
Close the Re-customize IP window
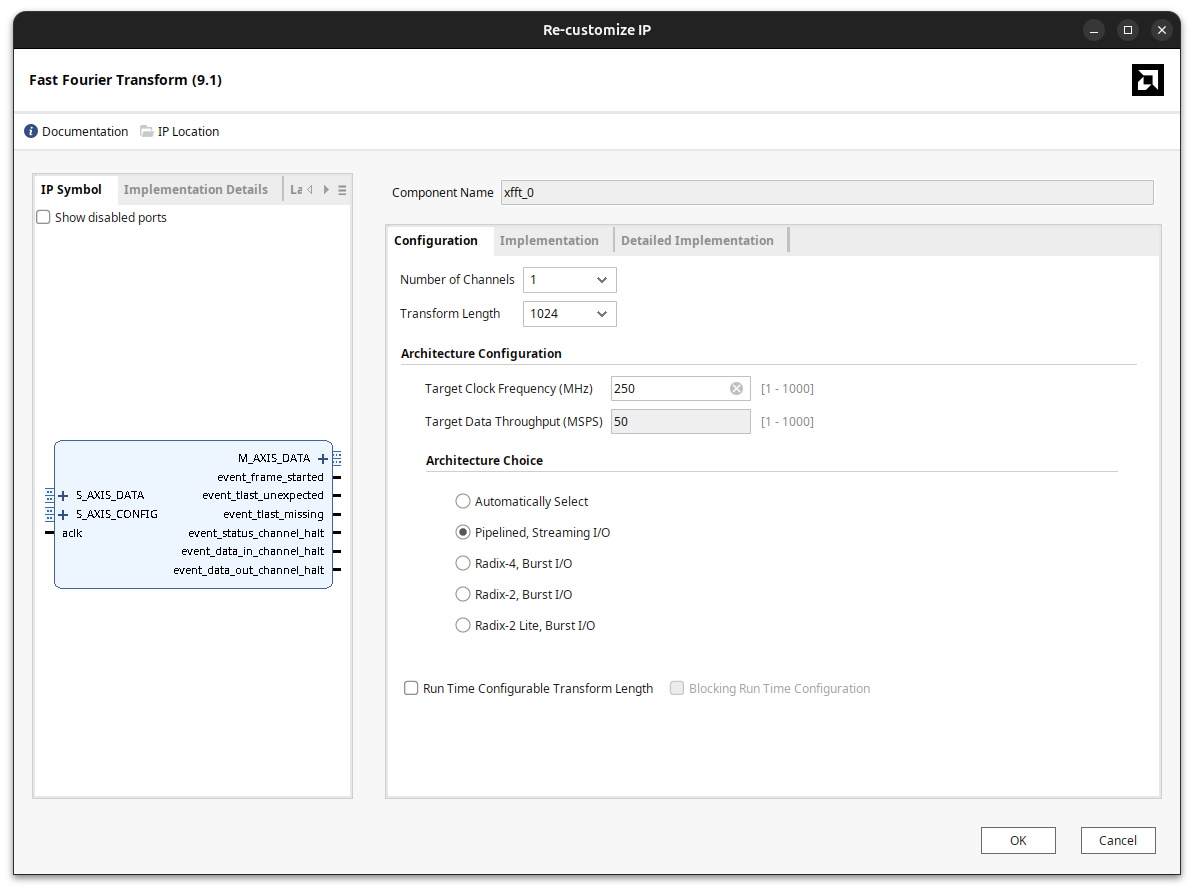1161,30
